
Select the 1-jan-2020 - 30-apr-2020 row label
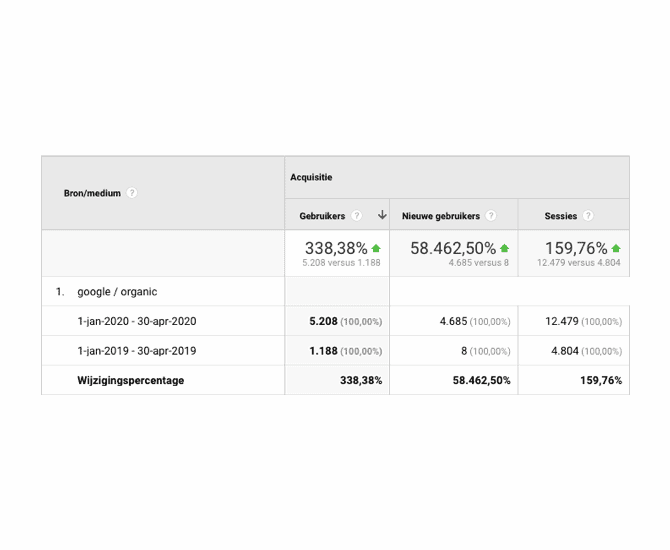point(137,322)
